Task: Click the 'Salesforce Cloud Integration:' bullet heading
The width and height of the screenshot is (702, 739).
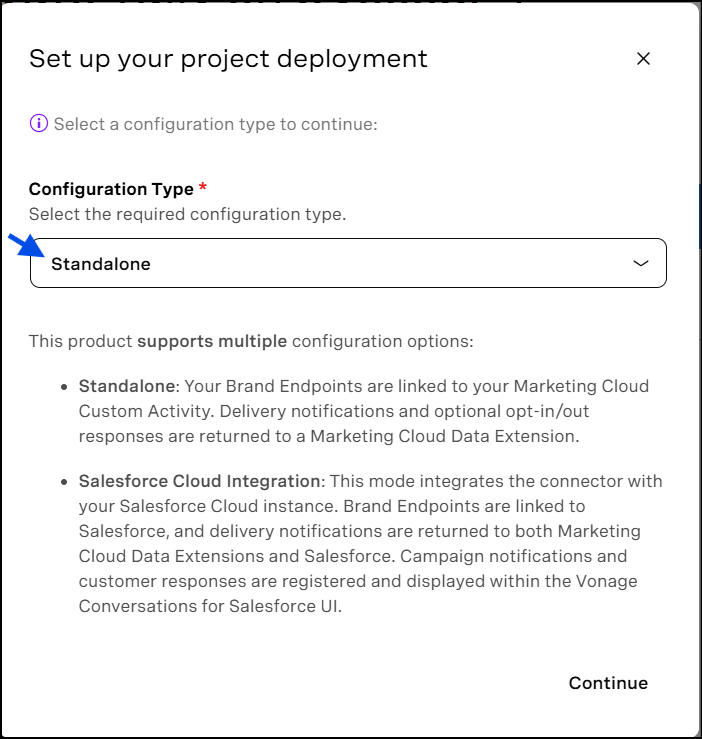Action: pyautogui.click(x=202, y=481)
